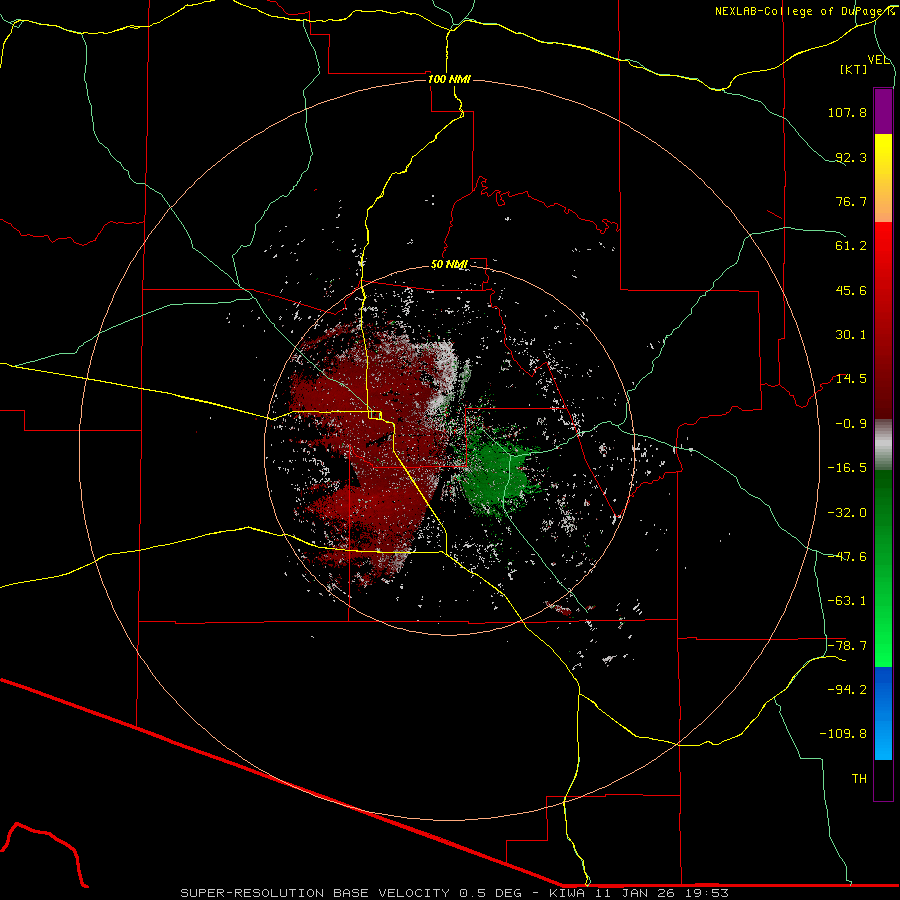Select the 61.2 legend value
Viewport: 900px width, 900px height.
tap(851, 246)
